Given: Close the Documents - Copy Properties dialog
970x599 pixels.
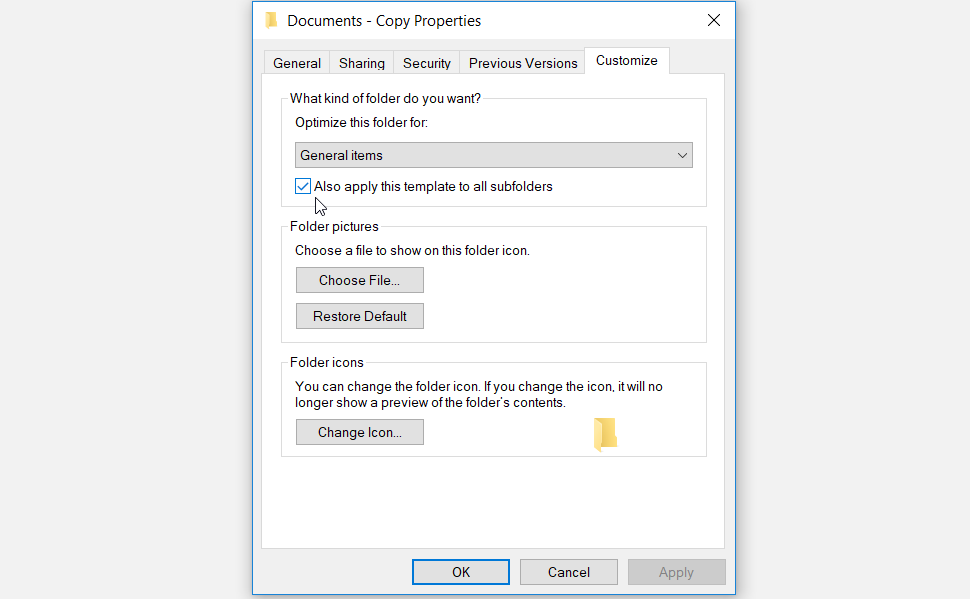Looking at the screenshot, I should [x=713, y=20].
